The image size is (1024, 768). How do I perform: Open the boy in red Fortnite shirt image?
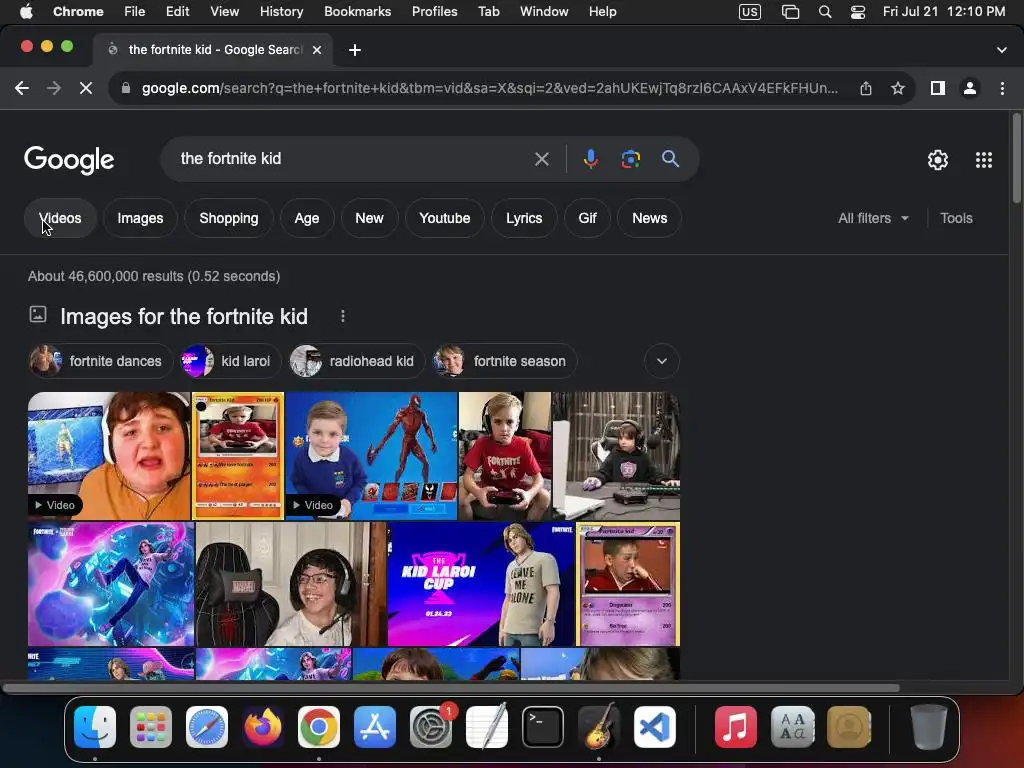pos(505,456)
